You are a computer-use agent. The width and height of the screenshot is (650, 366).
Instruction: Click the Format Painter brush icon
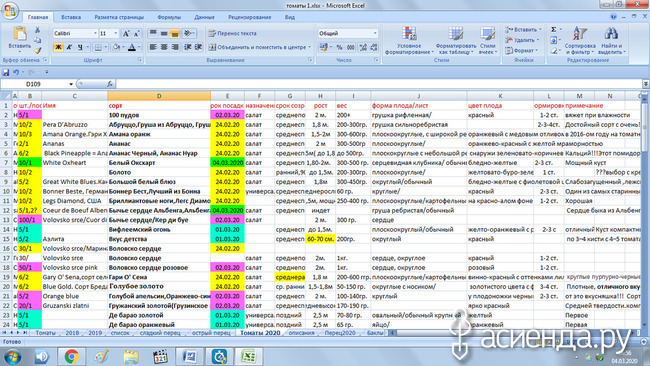[37, 50]
